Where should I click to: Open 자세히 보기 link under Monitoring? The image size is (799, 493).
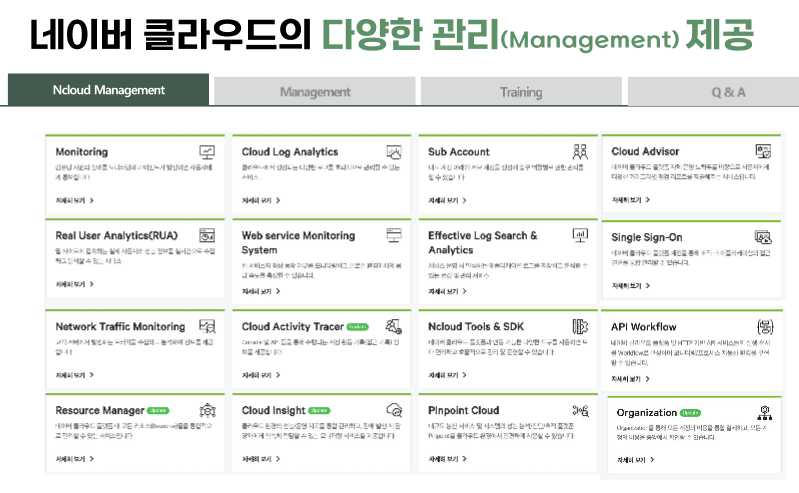click(x=74, y=200)
